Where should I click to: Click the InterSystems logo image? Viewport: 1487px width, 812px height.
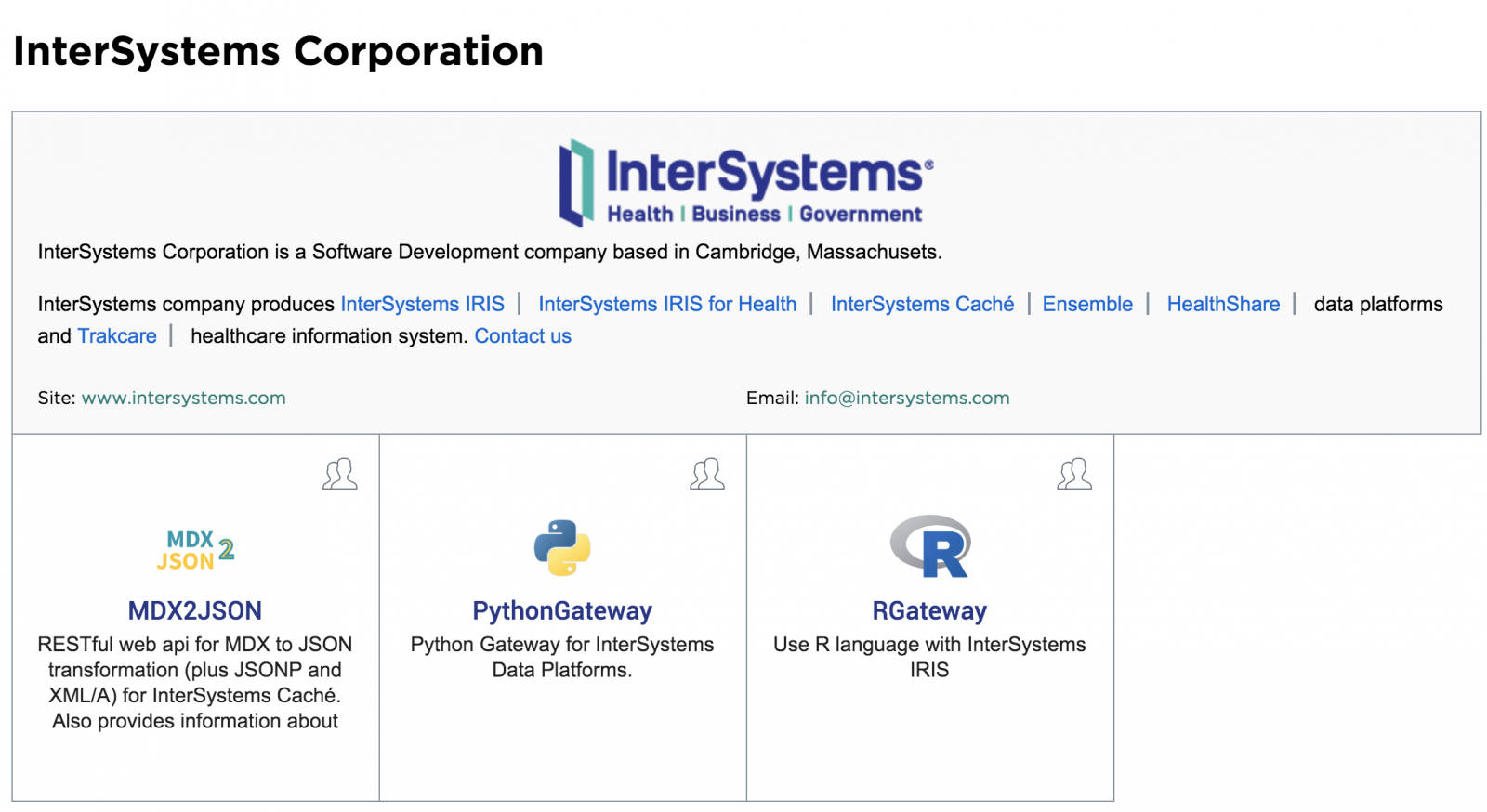[746, 183]
